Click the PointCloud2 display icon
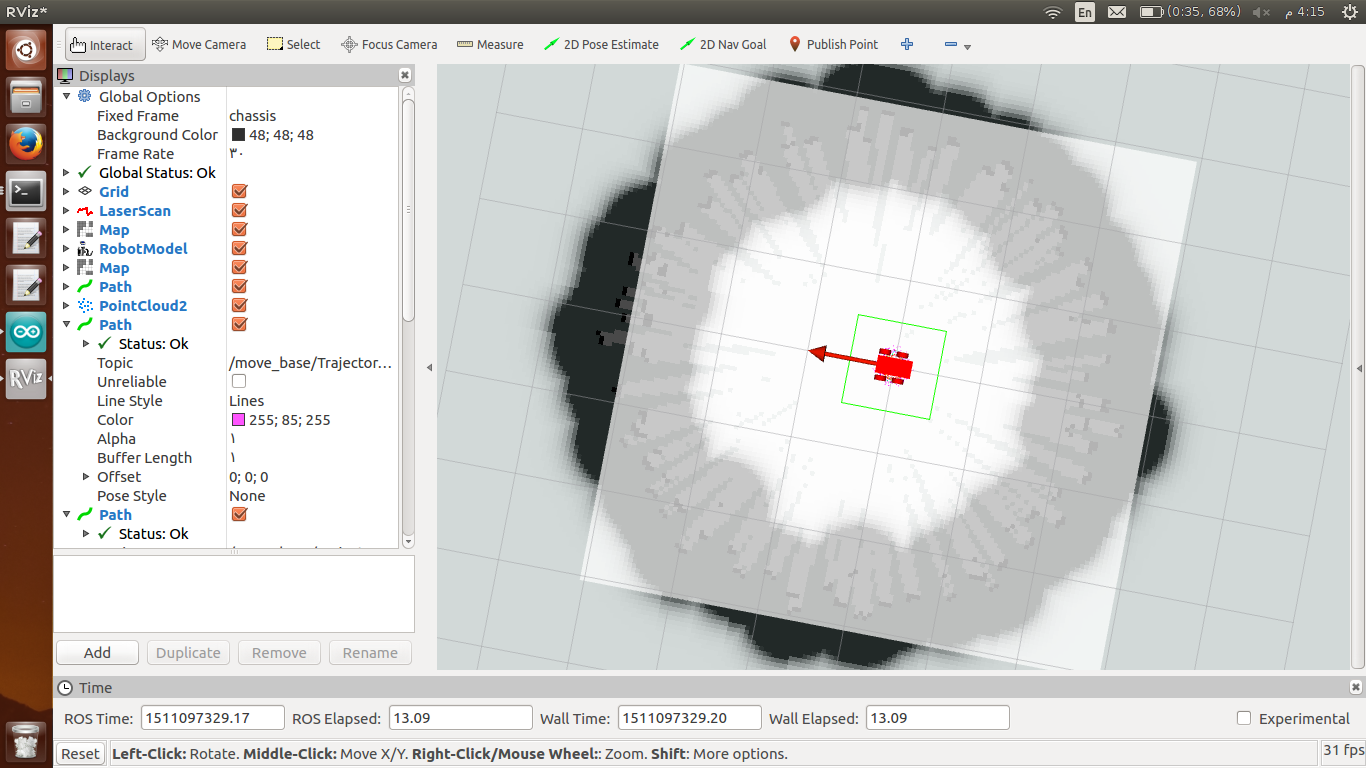Viewport: 1366px width, 768px height. 85,305
